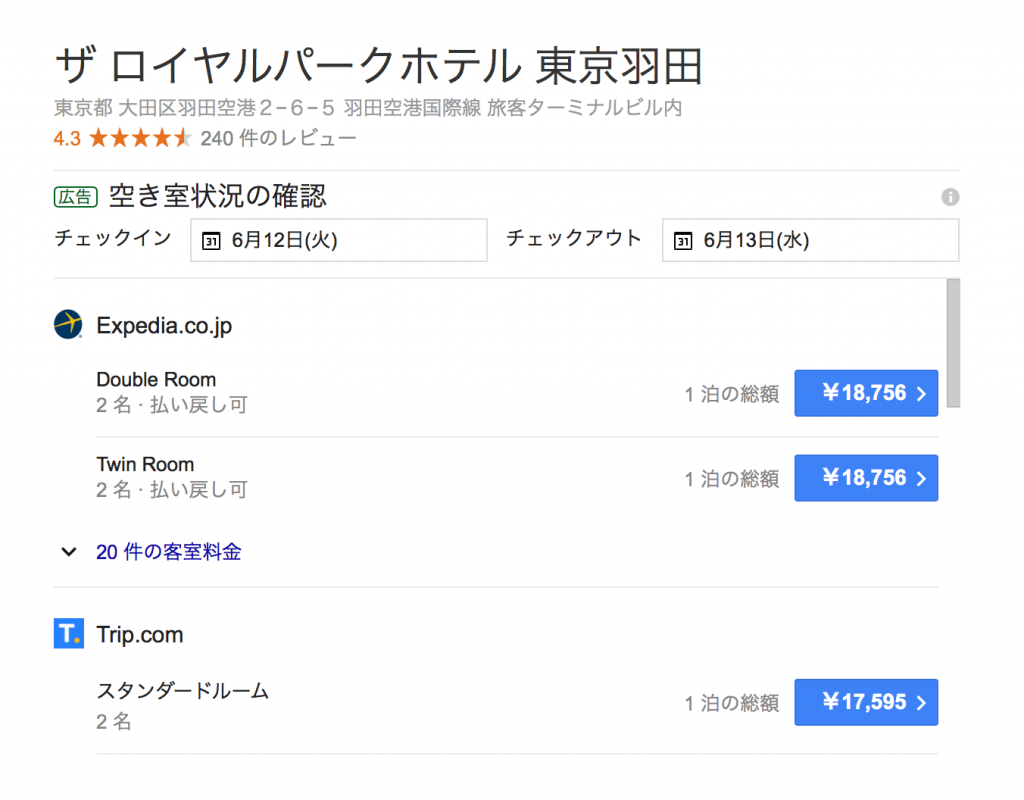Image resolution: width=1024 pixels, height=800 pixels.
Task: Click 2 名 · 払い戻し可 under Twin Room
Action: 172,490
